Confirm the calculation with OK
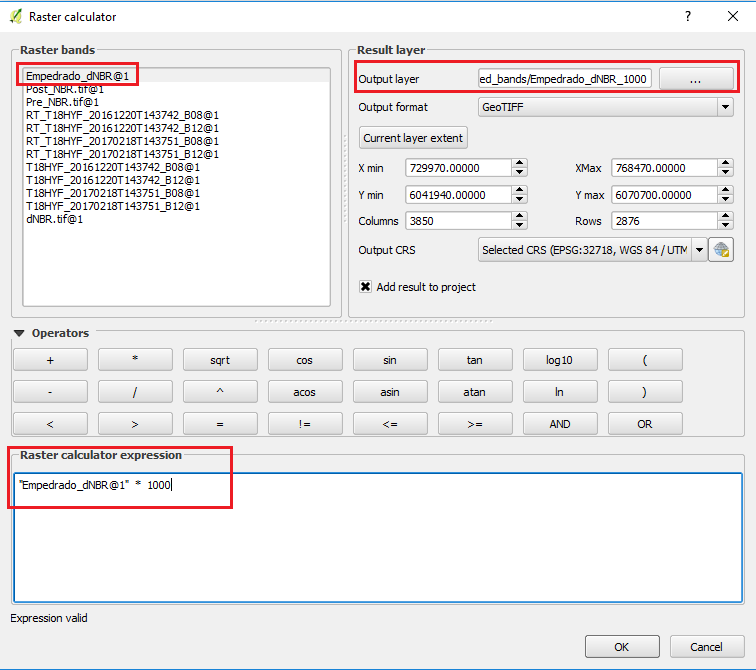Viewport: 756px width, 670px height. point(621,647)
